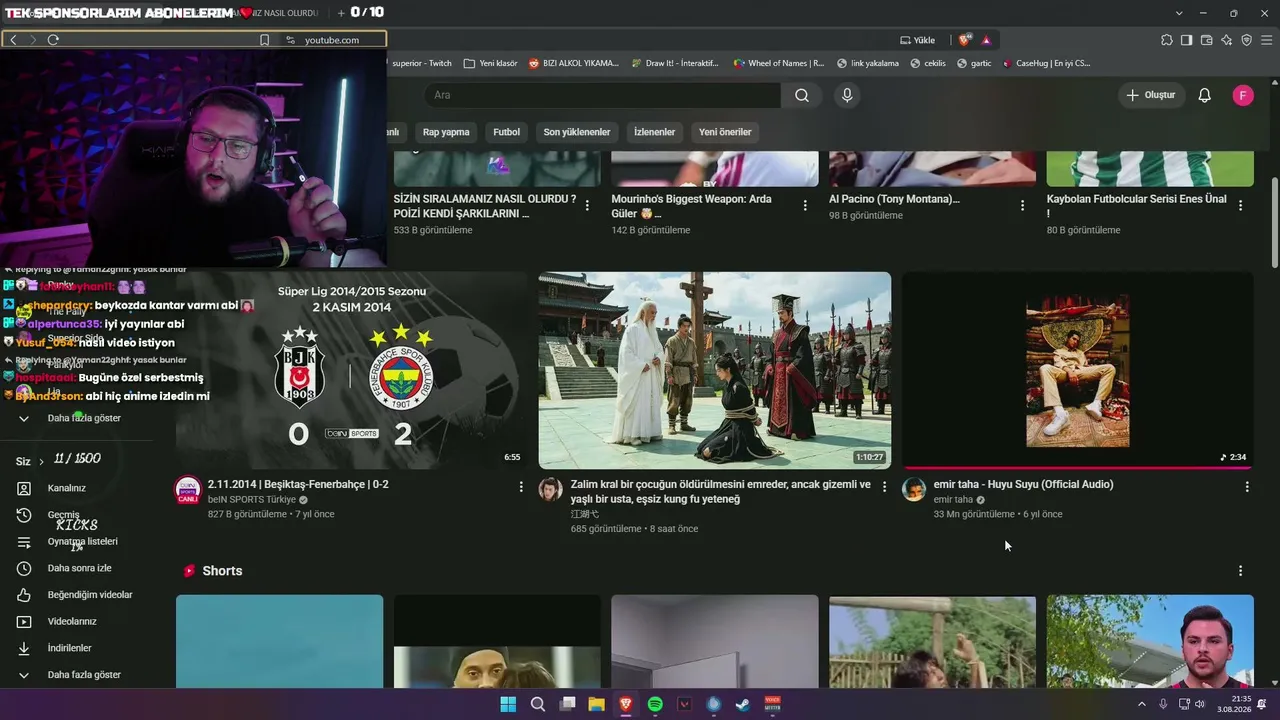This screenshot has height=720, width=1280.
Task: Open options for Zalim kral video
Action: [x=884, y=487]
